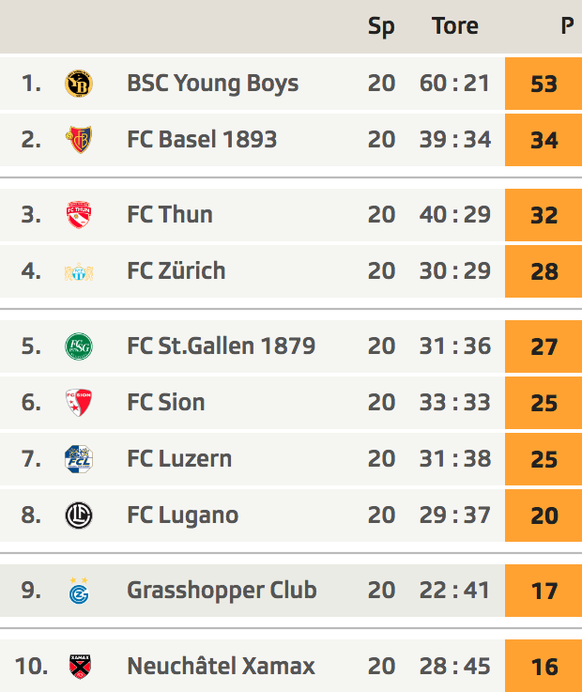Select the FC Luzern FCL badge
582x692 pixels.
coord(79,459)
